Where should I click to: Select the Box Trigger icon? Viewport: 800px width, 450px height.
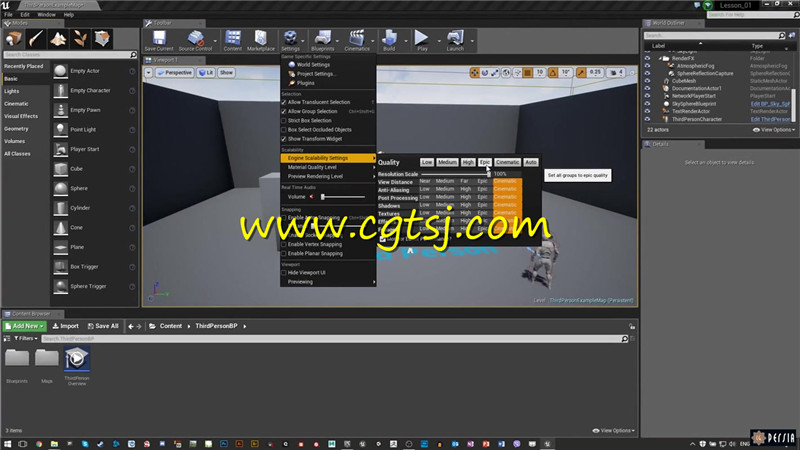click(x=60, y=267)
